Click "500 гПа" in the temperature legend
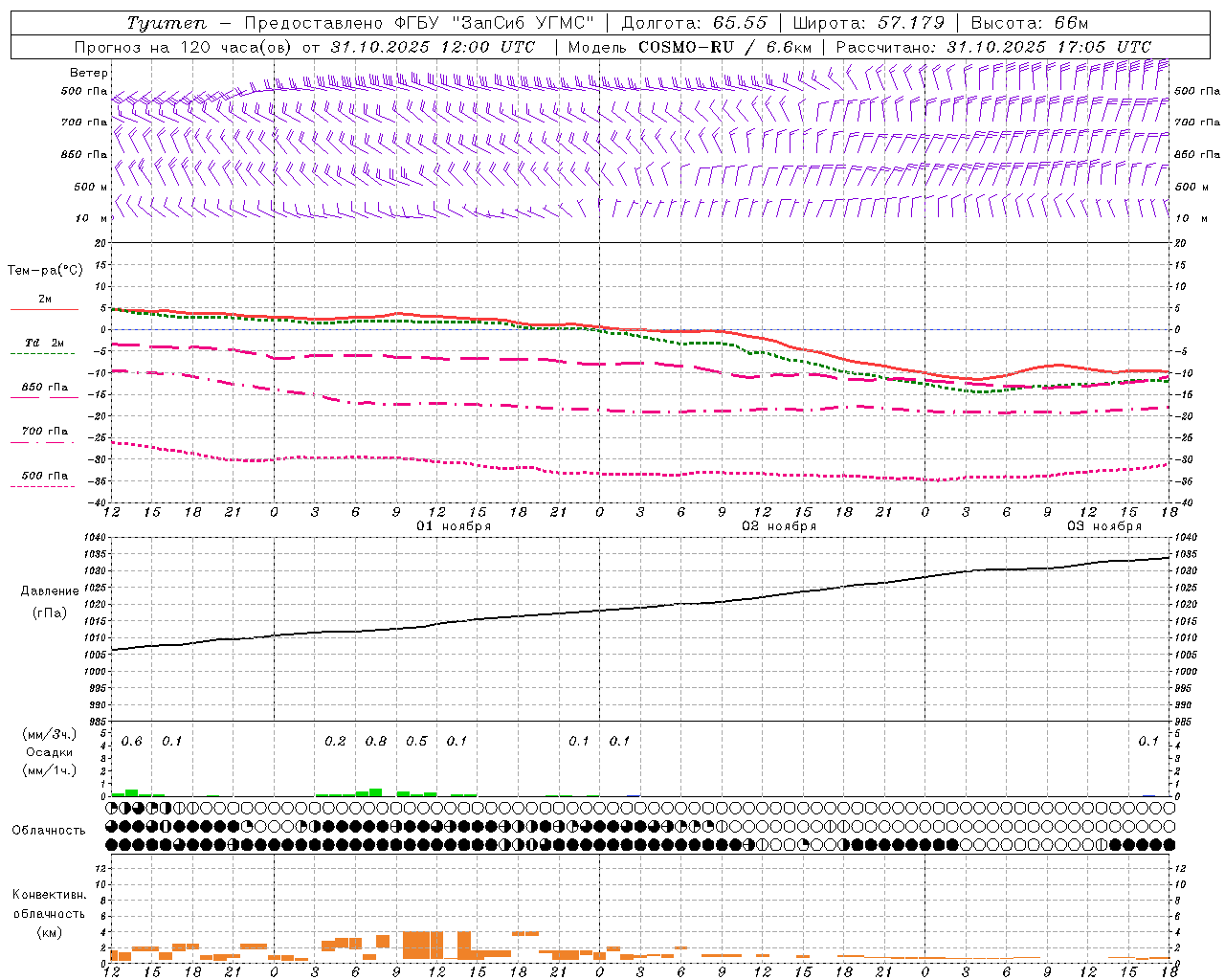The height and width of the screenshot is (980, 1225). pos(45,476)
